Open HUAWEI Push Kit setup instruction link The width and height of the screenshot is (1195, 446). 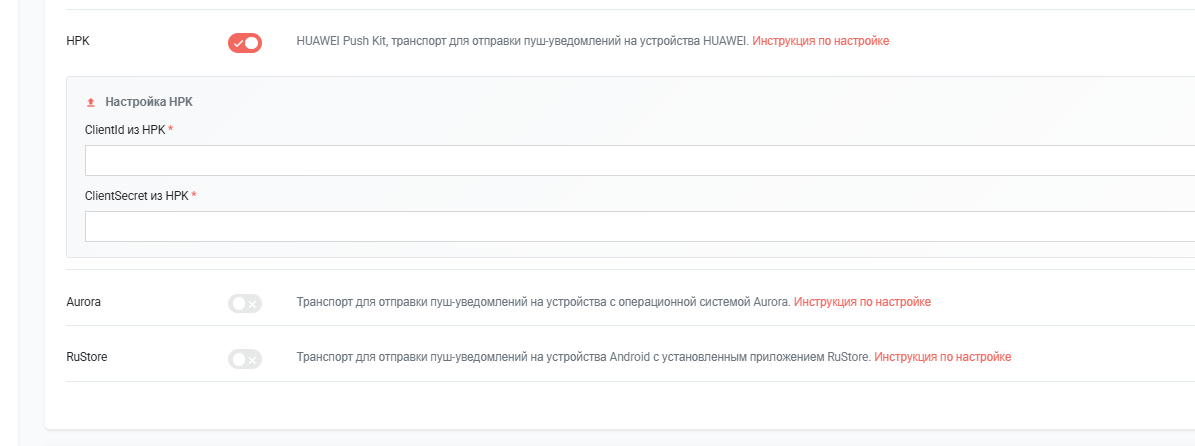(x=820, y=41)
